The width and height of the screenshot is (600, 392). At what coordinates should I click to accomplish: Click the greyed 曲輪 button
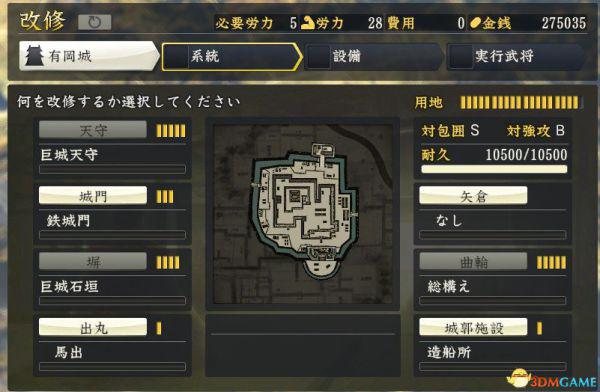click(473, 261)
